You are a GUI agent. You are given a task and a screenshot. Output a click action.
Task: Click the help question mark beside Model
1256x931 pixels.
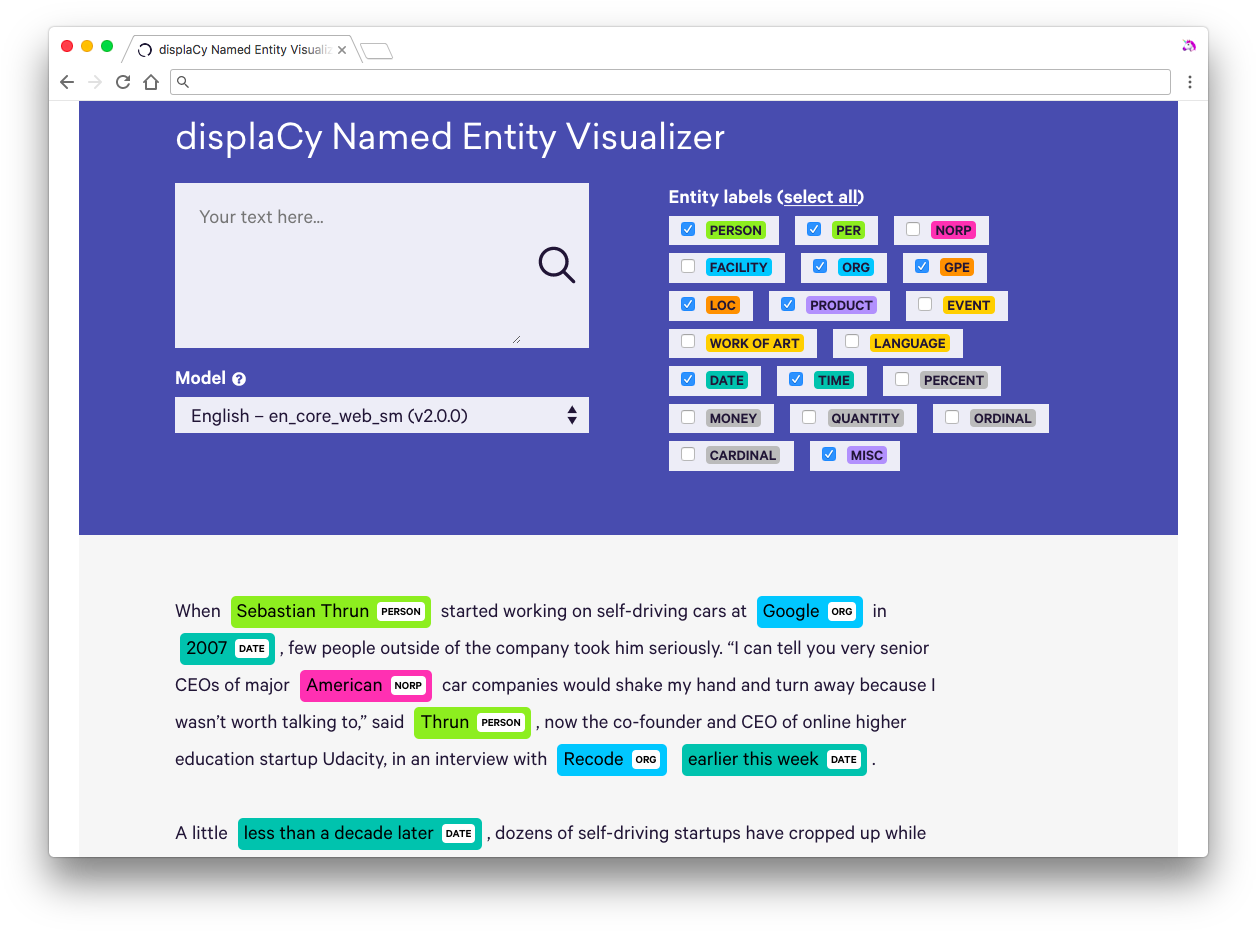click(x=238, y=378)
